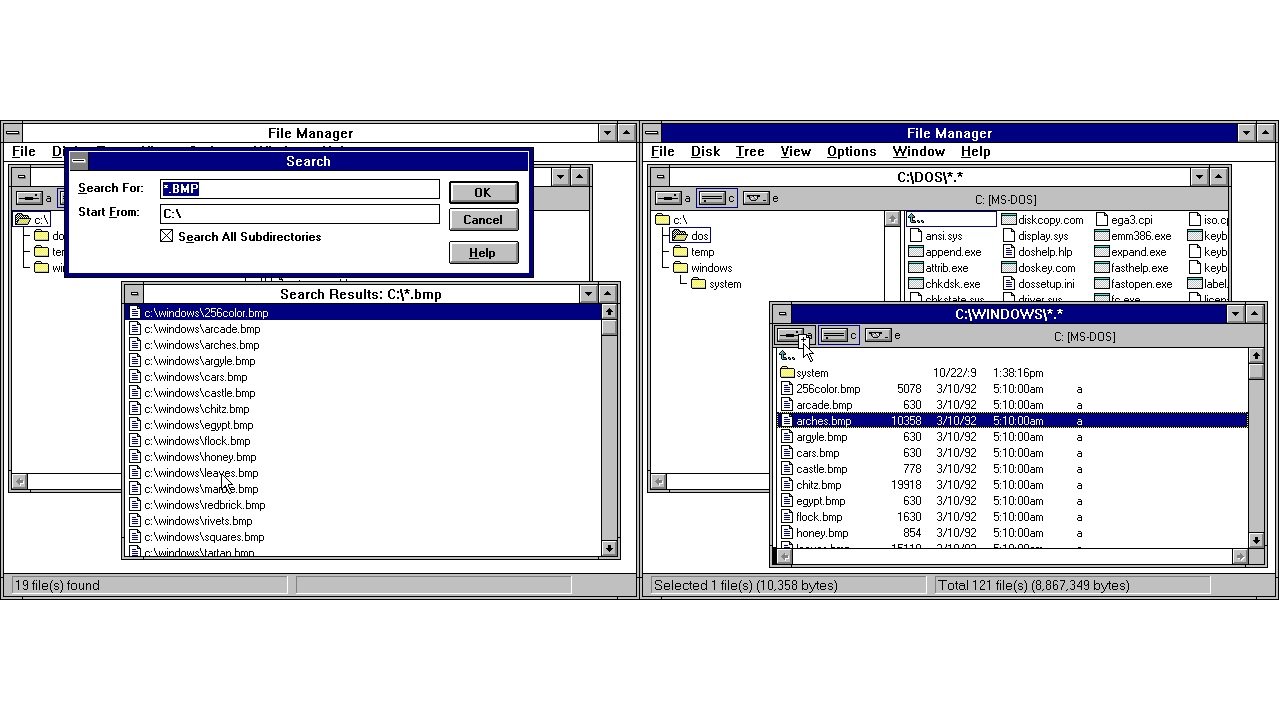Open the Help menu in right File Manager
The width and height of the screenshot is (1280, 720).
point(976,152)
